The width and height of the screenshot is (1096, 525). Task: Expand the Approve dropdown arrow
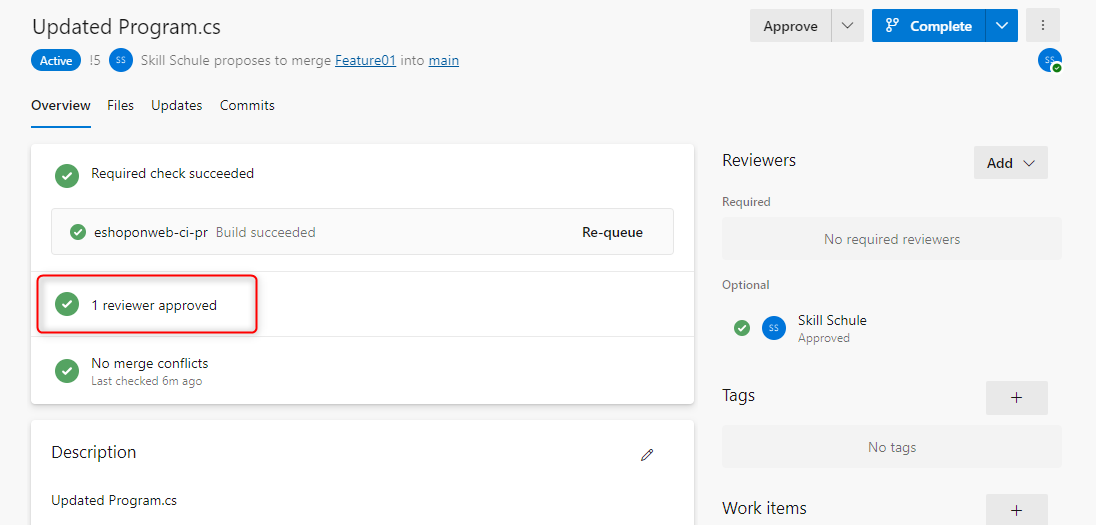[847, 26]
